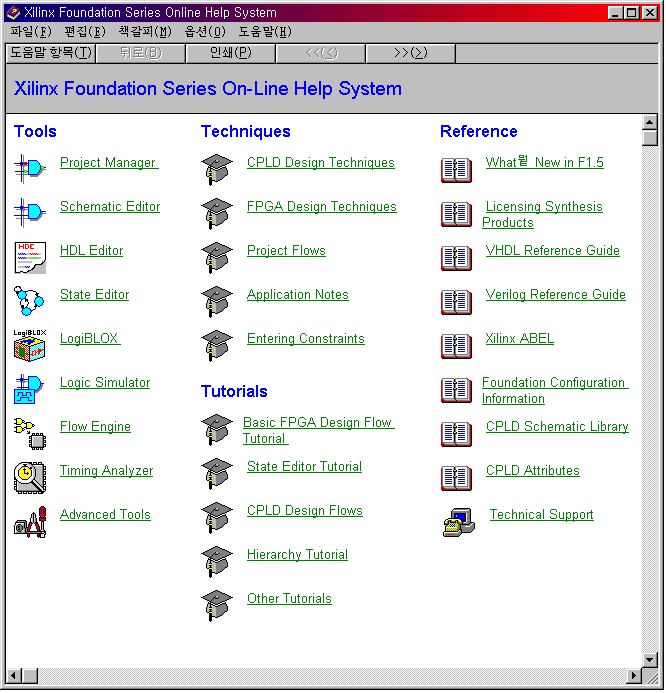Viewport: 666px width, 693px height.
Task: Open the LogiBLOX link
Action: click(x=90, y=339)
